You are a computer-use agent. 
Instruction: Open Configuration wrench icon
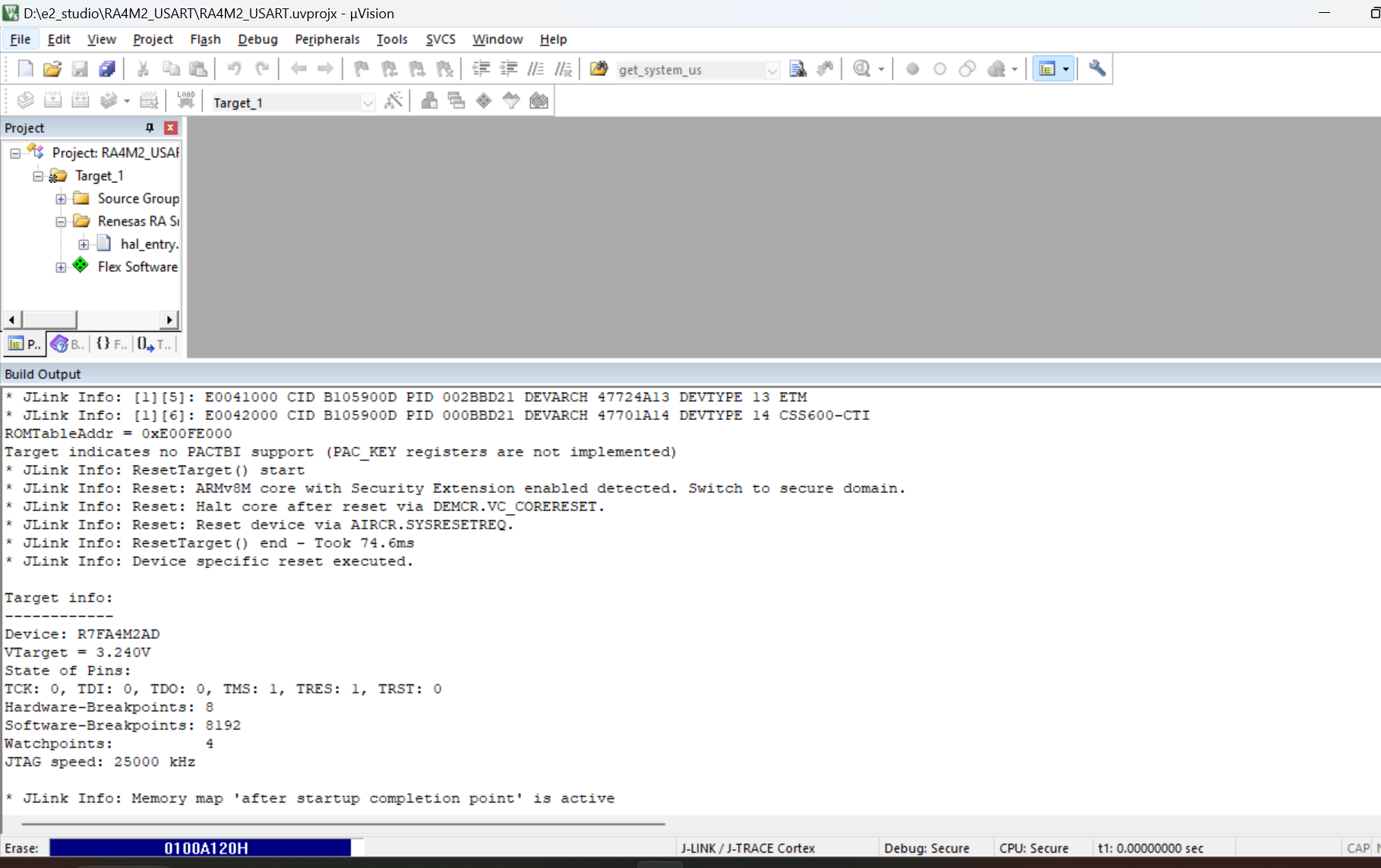tap(1097, 69)
